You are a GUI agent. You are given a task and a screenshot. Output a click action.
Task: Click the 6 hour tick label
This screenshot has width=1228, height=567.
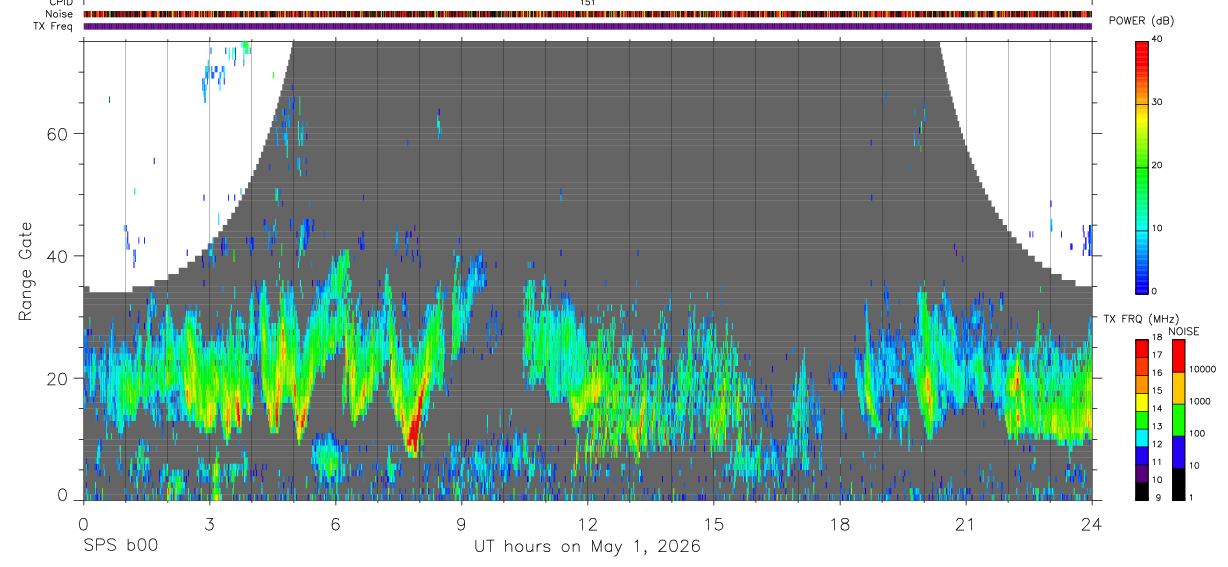[336, 524]
